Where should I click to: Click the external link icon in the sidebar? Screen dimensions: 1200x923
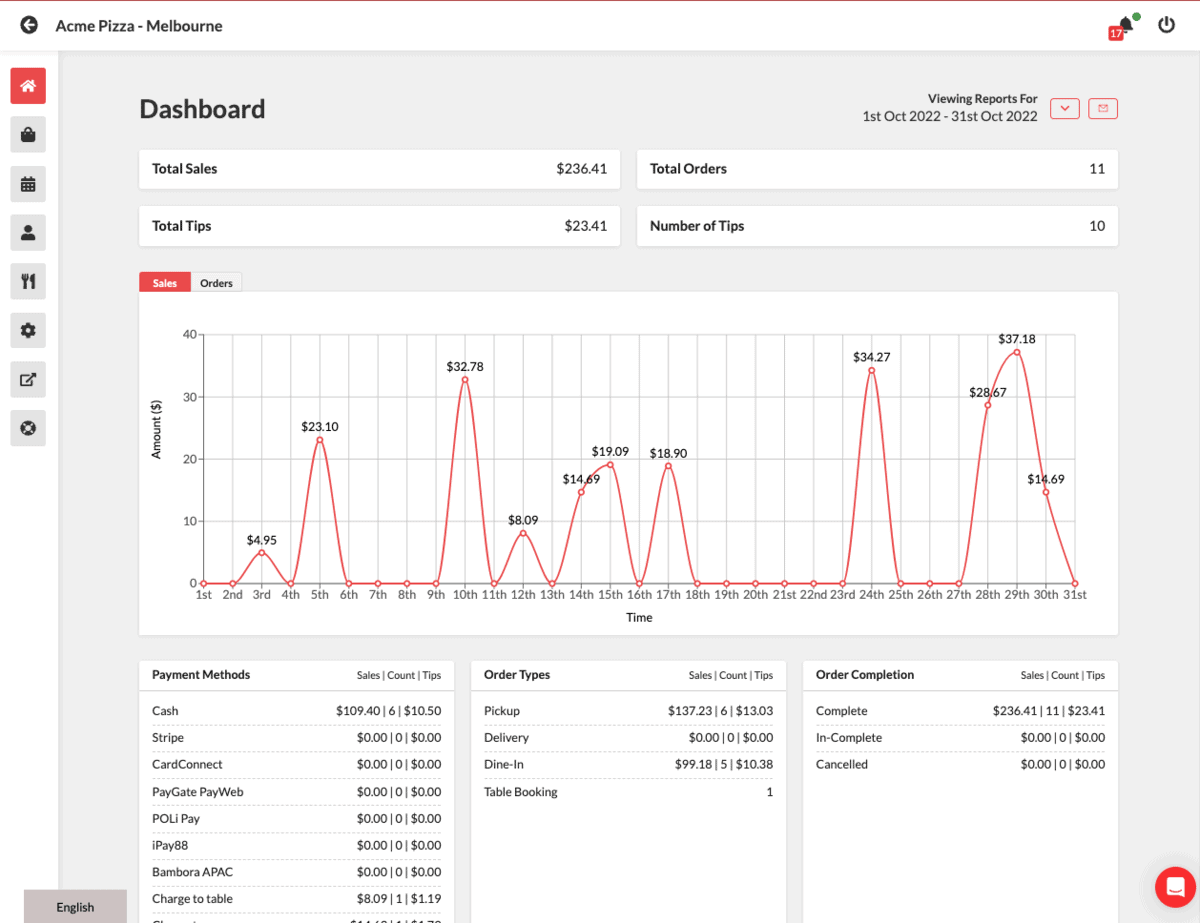click(x=27, y=379)
